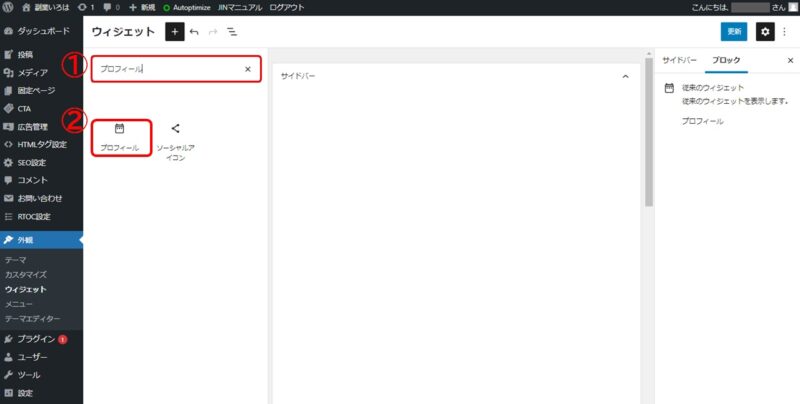
Task: Open the site home link 副業いろは
Action: click(x=46, y=7)
